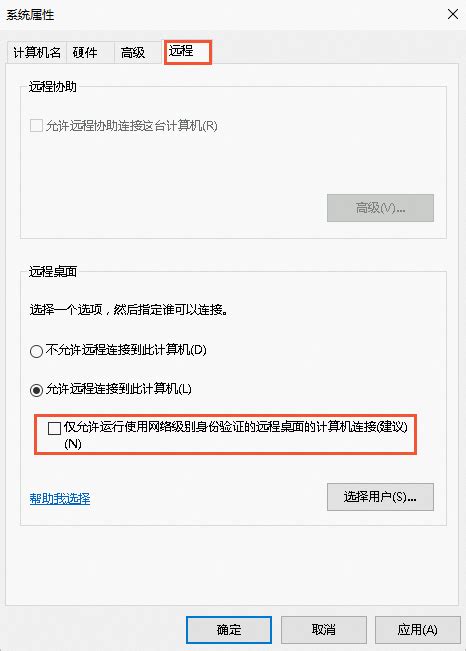Open the 帮助我选择 help link

pos(60,498)
